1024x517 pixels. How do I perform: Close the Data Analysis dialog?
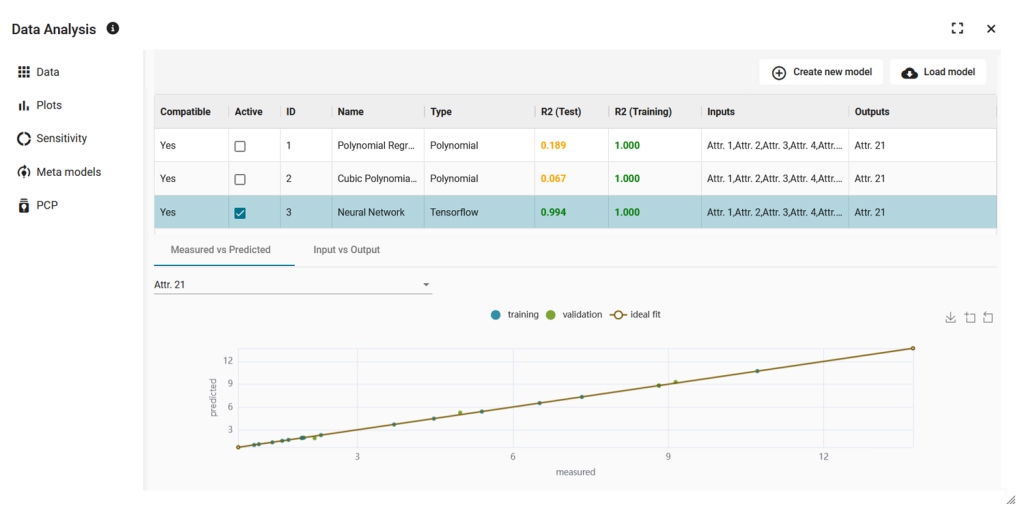991,29
